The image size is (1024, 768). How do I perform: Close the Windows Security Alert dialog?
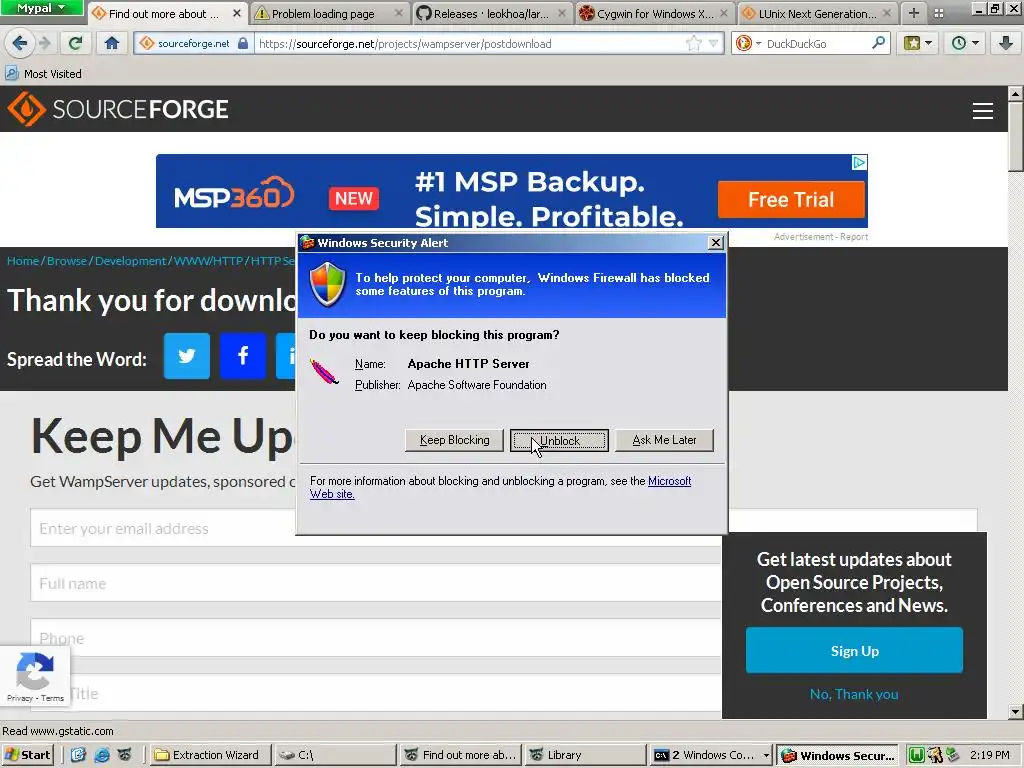click(x=716, y=242)
